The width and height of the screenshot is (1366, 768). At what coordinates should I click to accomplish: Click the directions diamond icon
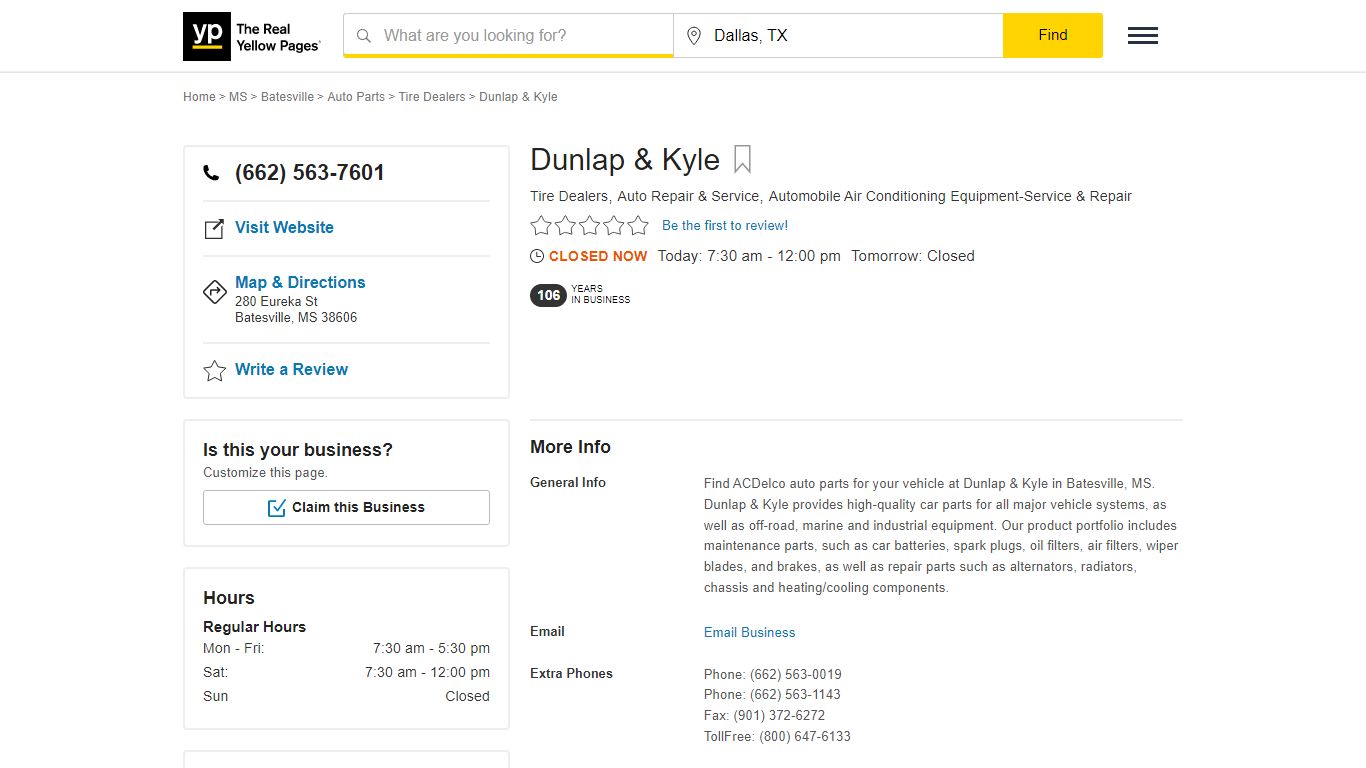pyautogui.click(x=215, y=292)
